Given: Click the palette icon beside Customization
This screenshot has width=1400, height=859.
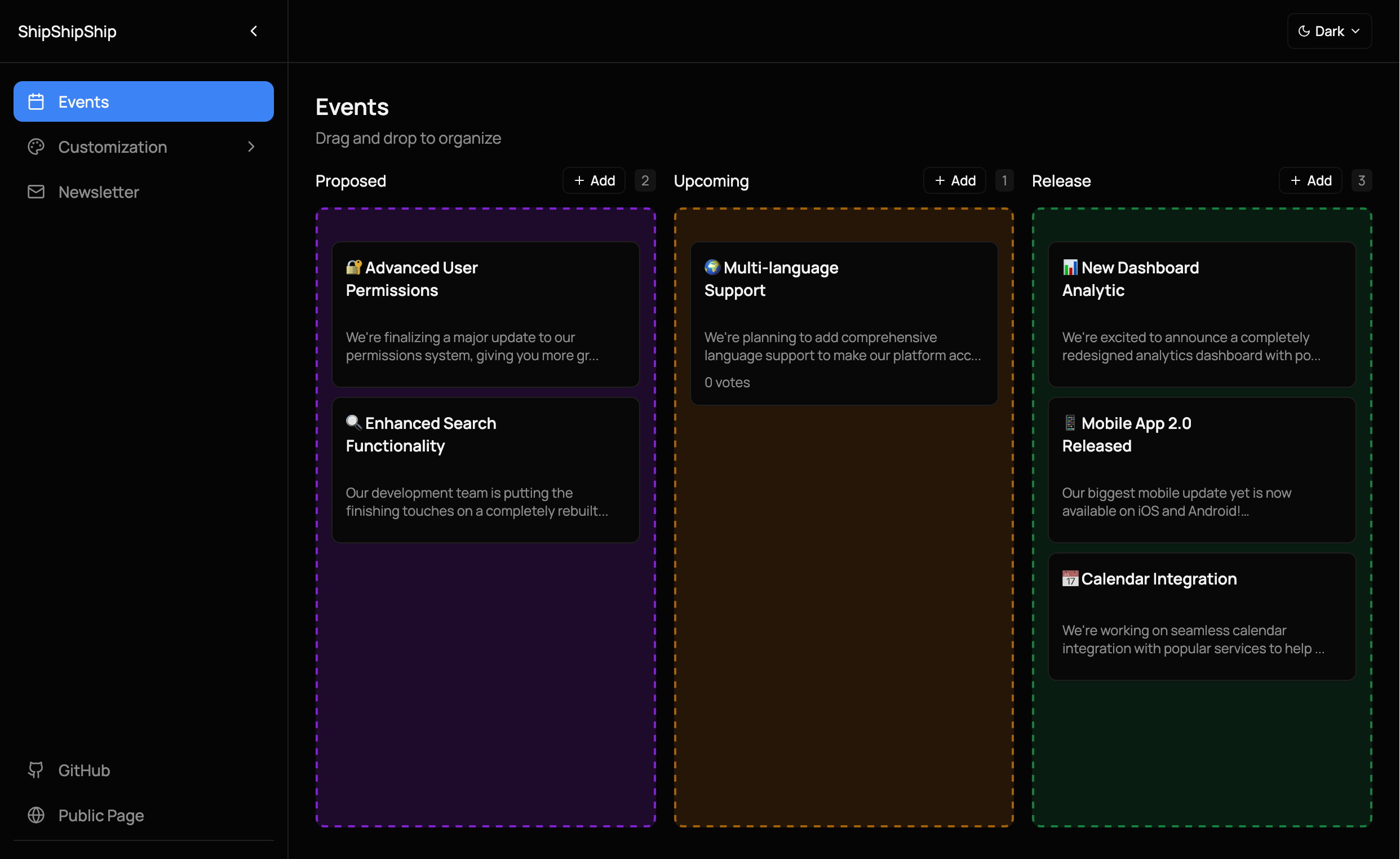Looking at the screenshot, I should pos(36,147).
